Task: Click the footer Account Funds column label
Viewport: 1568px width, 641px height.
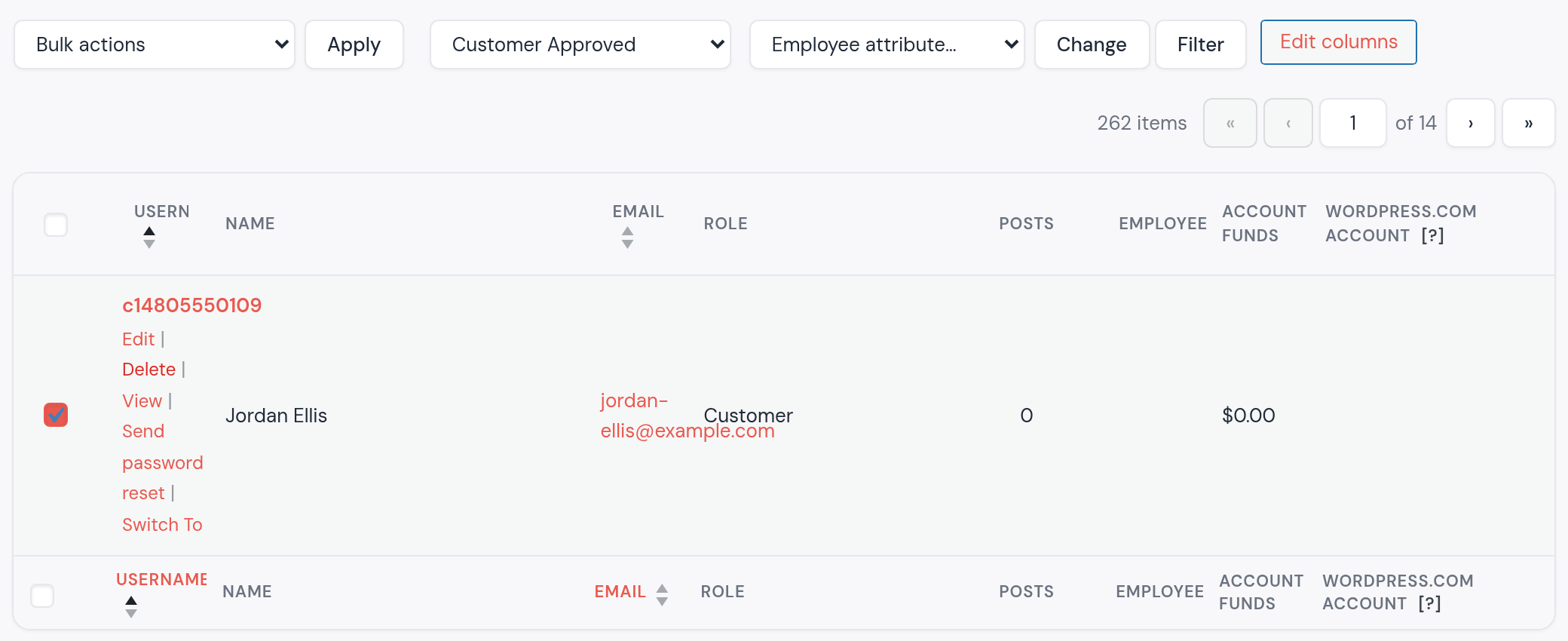Action: [x=1261, y=592]
